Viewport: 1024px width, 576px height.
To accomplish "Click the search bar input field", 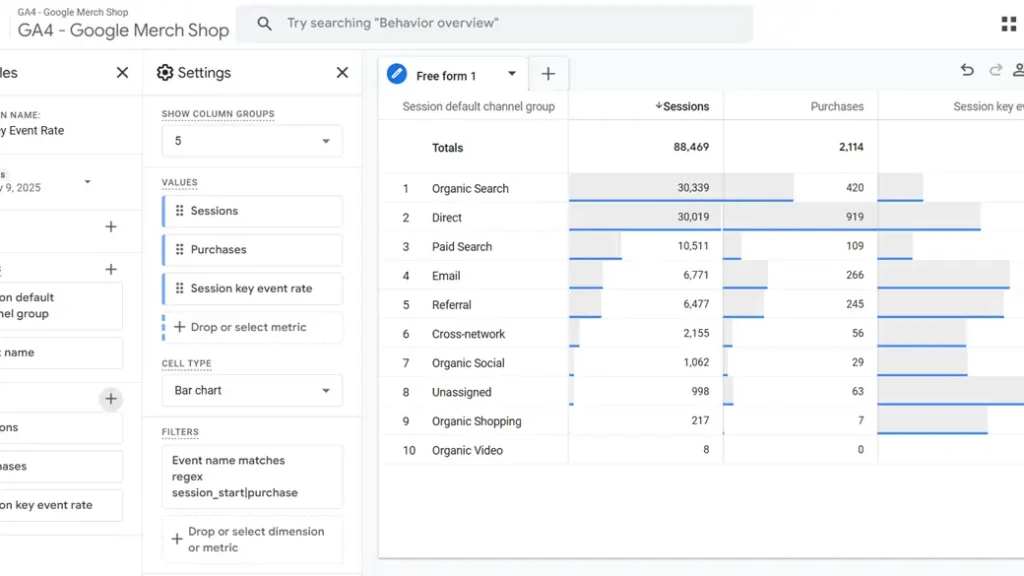I will 500,23.
